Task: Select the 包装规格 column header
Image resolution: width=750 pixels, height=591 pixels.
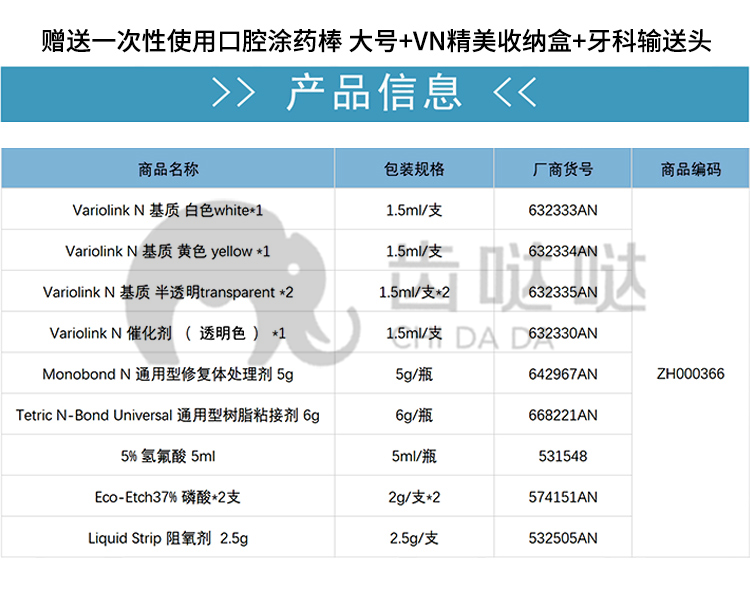Action: (x=414, y=169)
